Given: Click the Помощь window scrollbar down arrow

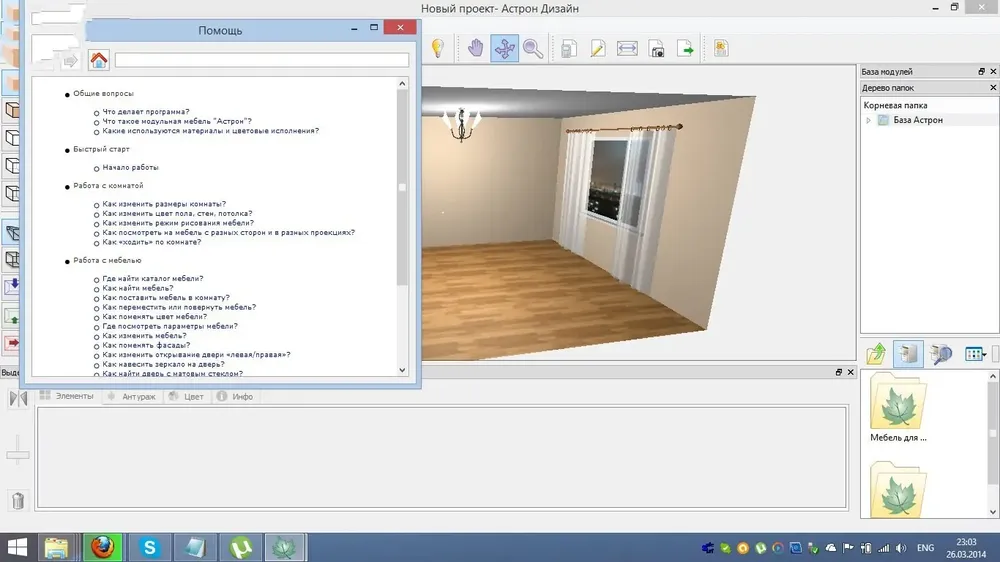Looking at the screenshot, I should (x=402, y=370).
